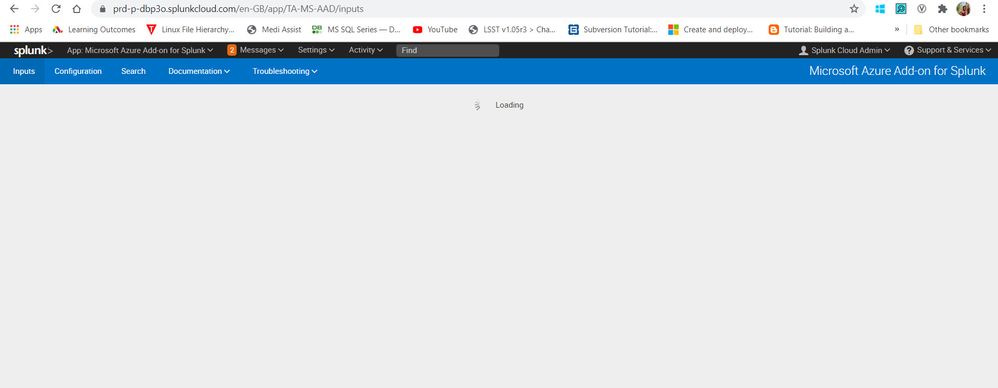Open the YouTube bookmark
Viewport: 998px width, 388px height.
coord(435,29)
